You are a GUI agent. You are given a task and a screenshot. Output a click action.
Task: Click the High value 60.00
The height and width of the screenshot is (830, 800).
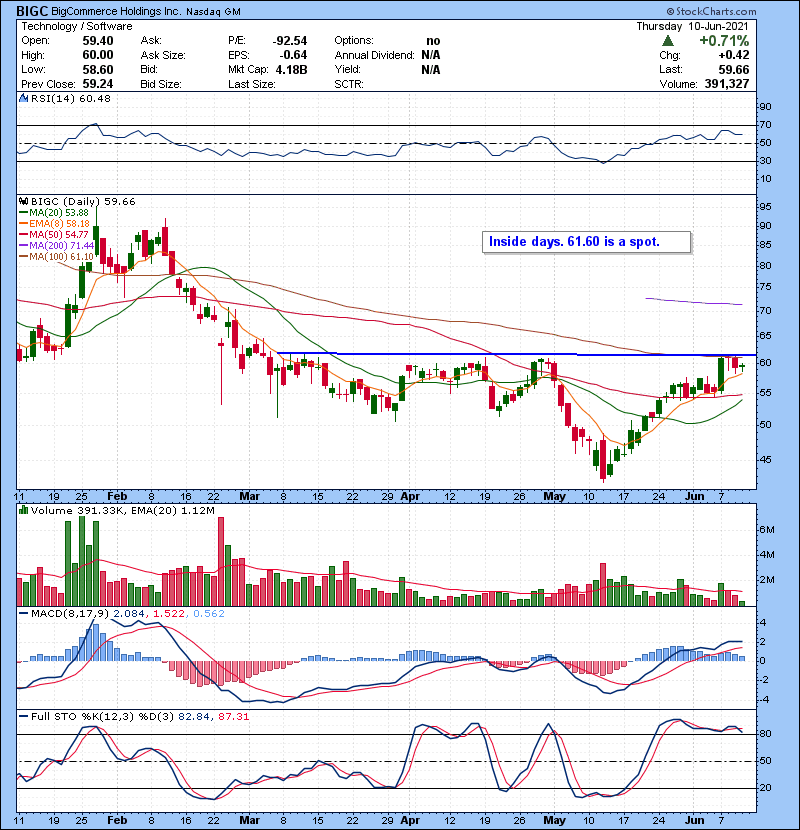(97, 55)
